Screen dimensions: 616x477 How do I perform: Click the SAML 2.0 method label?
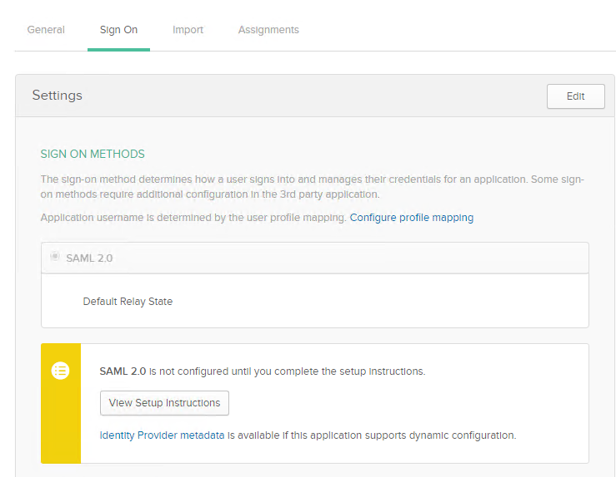click(x=89, y=258)
